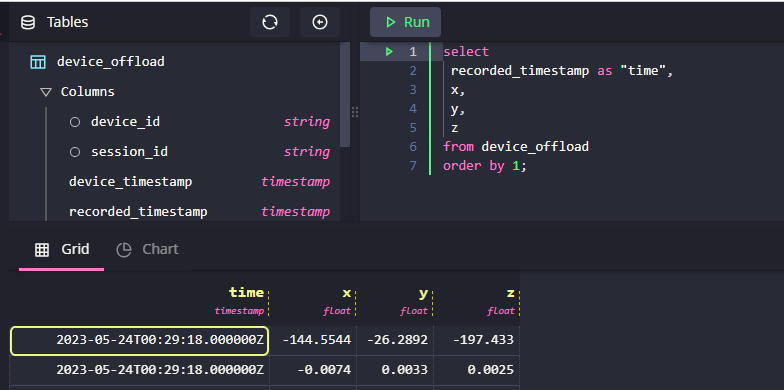Select the session_id column circle marker
This screenshot has width=784, height=390.
tap(75, 152)
